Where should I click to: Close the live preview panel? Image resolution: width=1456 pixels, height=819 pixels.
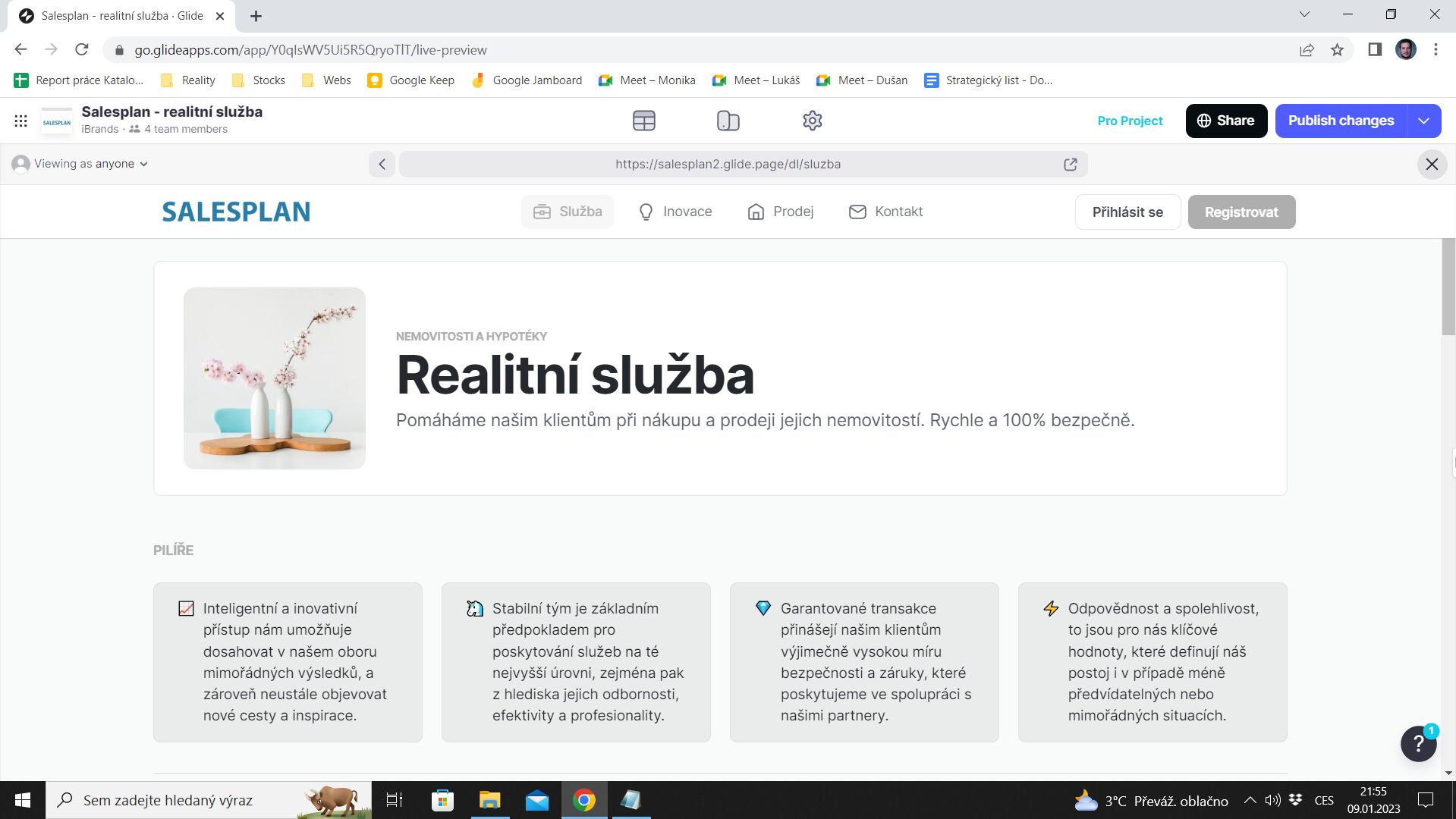click(1432, 164)
